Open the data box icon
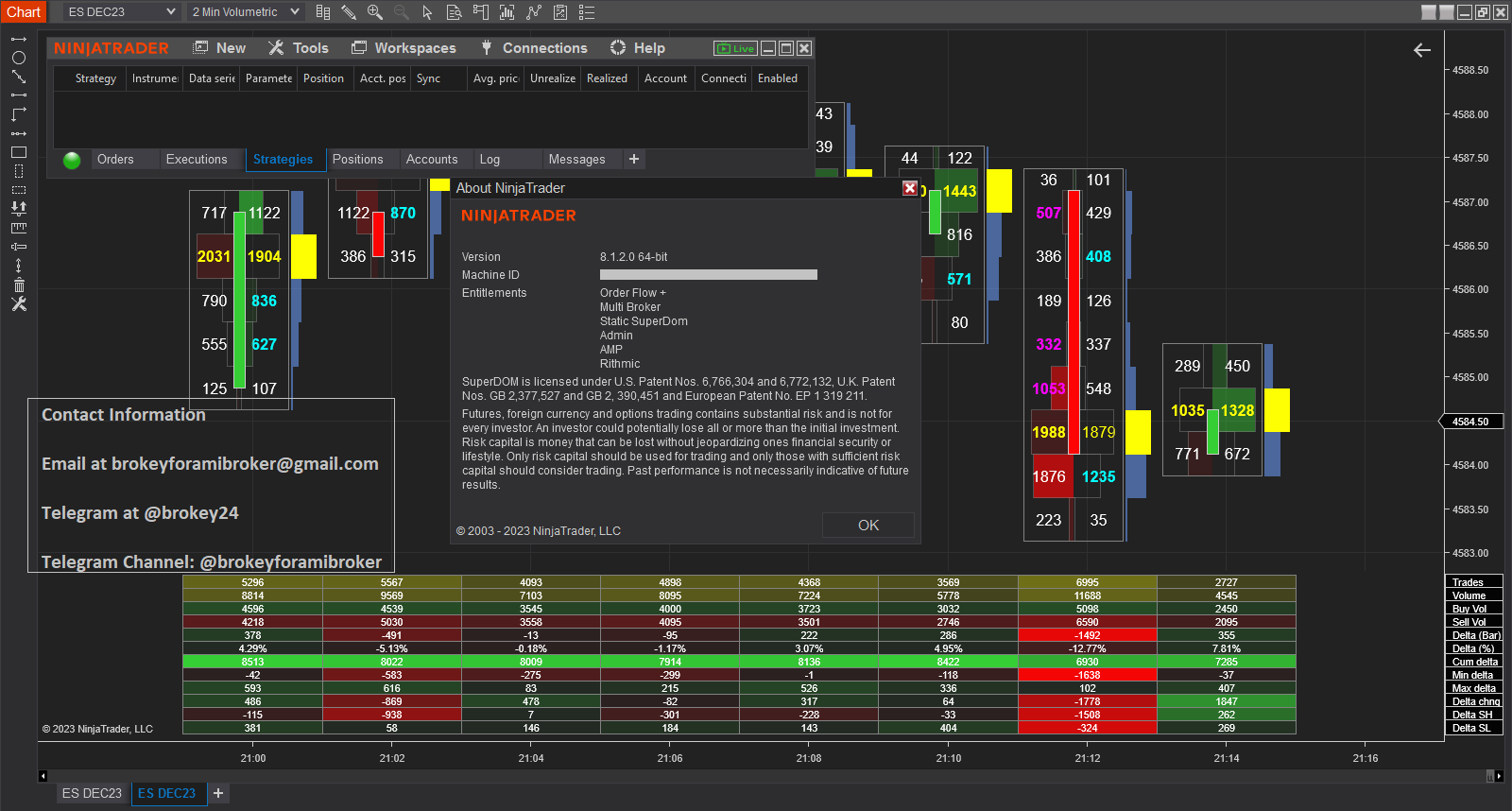Viewport: 1512px width, 811px height. (454, 12)
